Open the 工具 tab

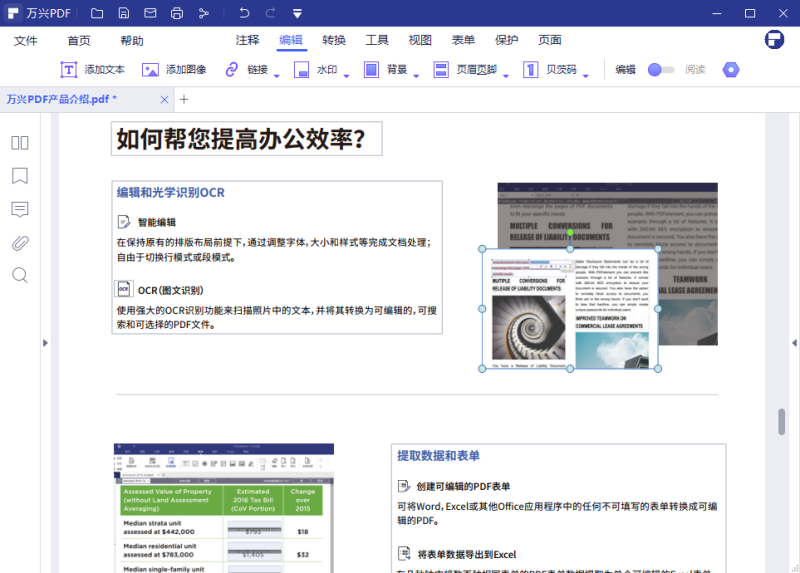pyautogui.click(x=377, y=40)
